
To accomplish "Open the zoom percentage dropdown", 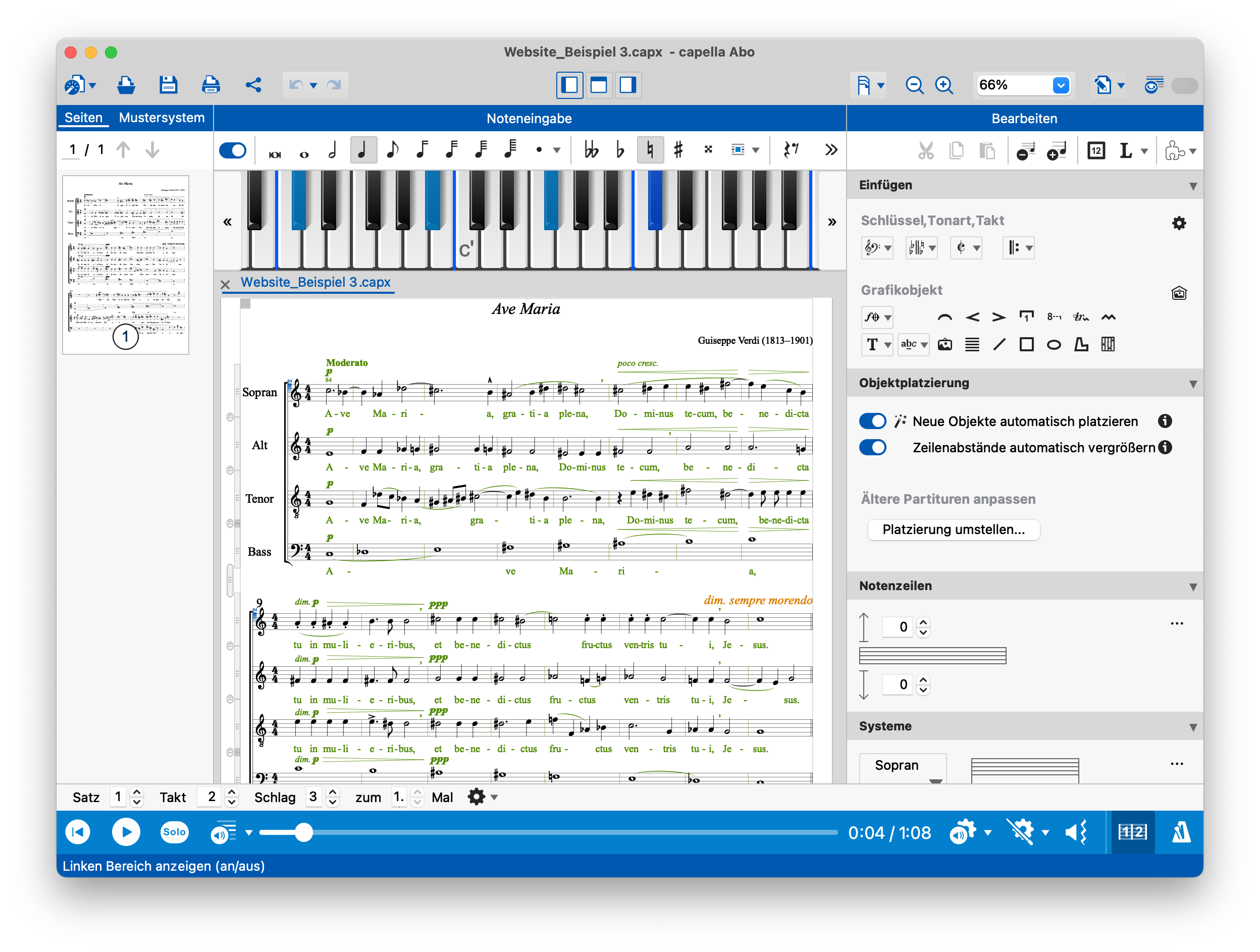I will [1061, 85].
